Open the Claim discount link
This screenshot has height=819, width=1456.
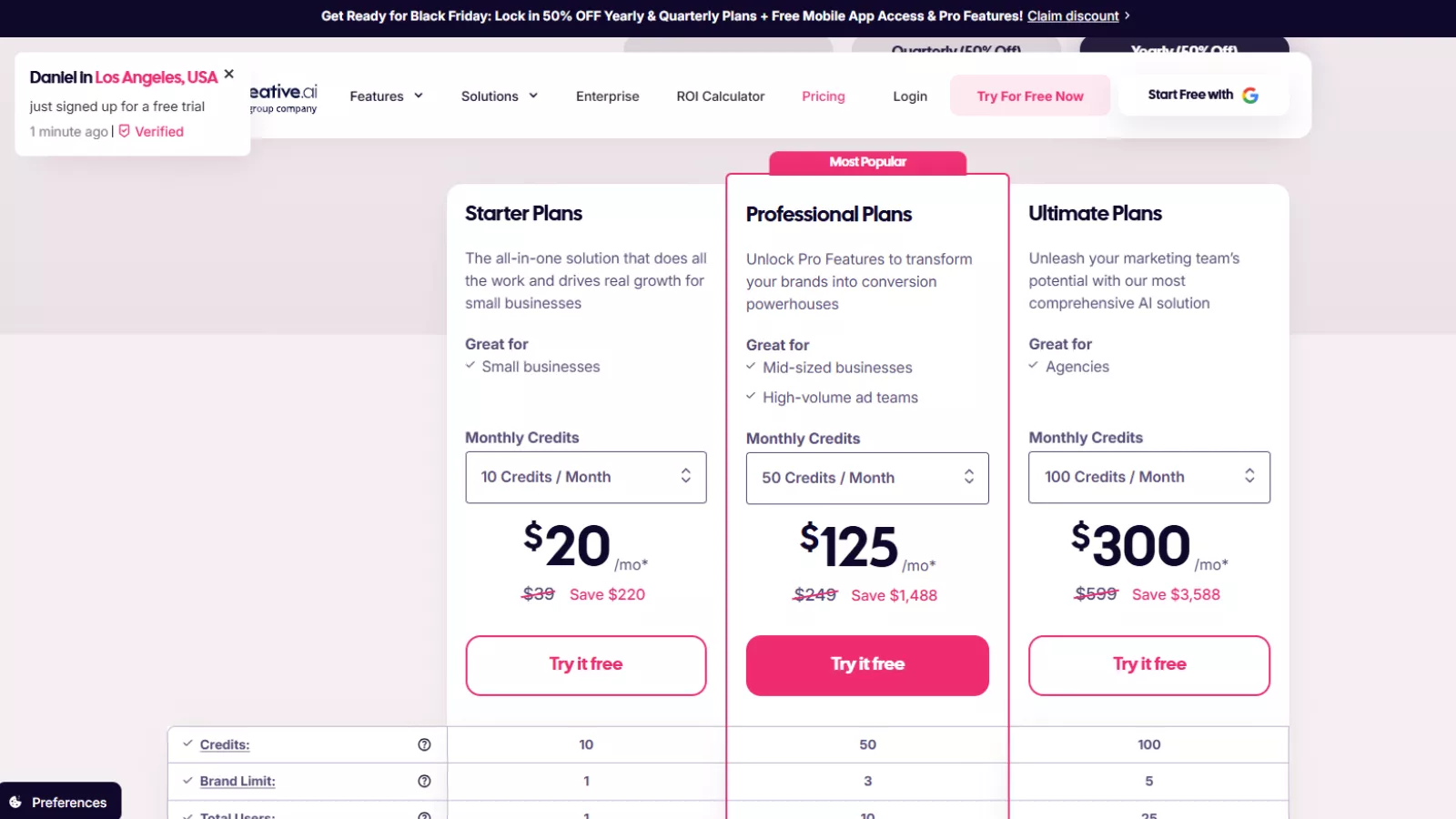coord(1073,15)
